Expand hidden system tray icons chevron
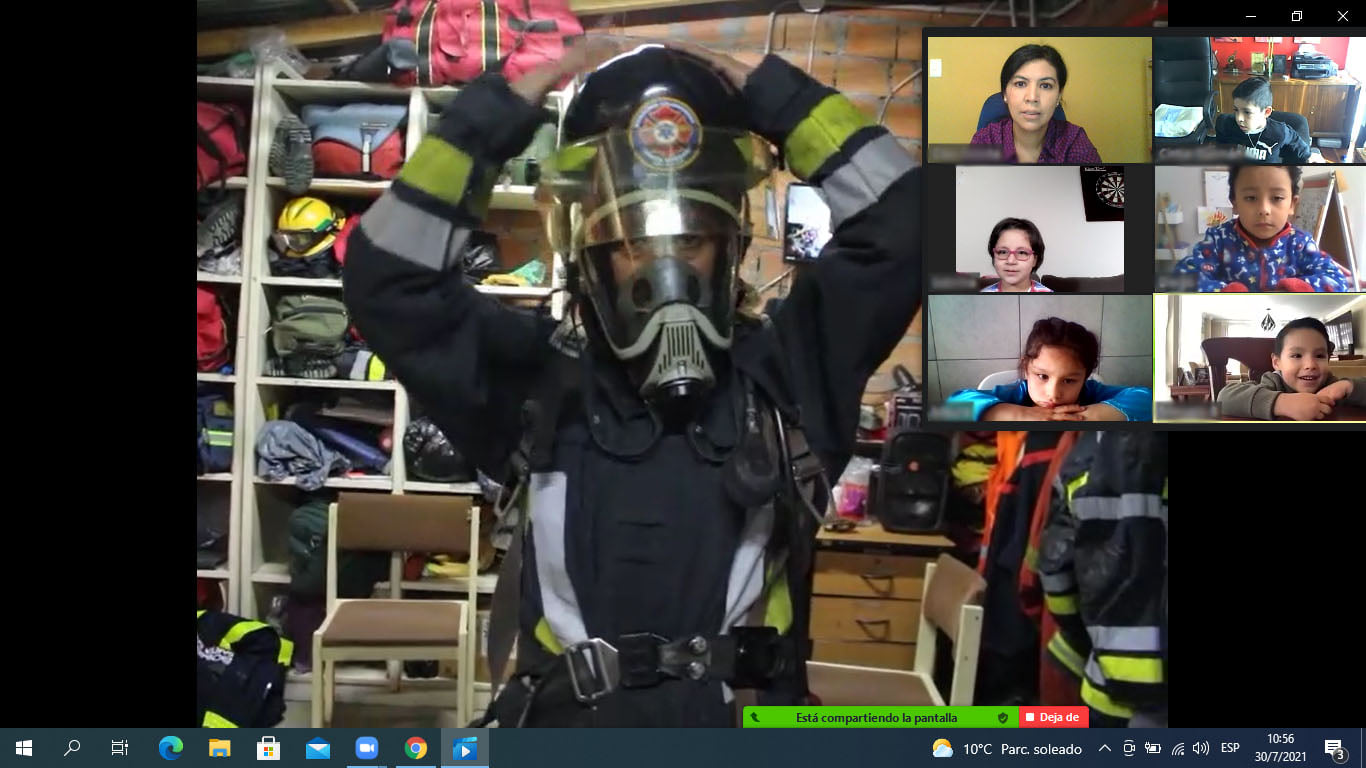 (1105, 748)
